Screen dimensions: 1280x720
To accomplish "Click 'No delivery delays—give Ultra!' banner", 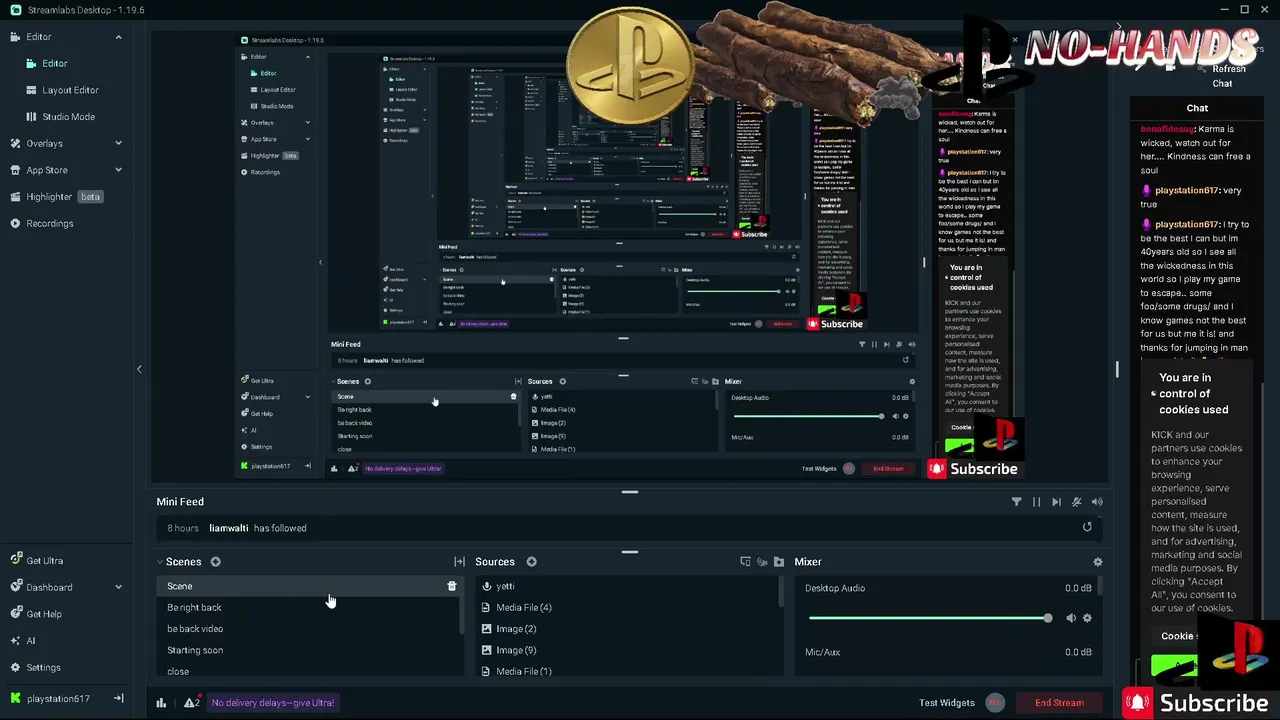I will pyautogui.click(x=273, y=703).
